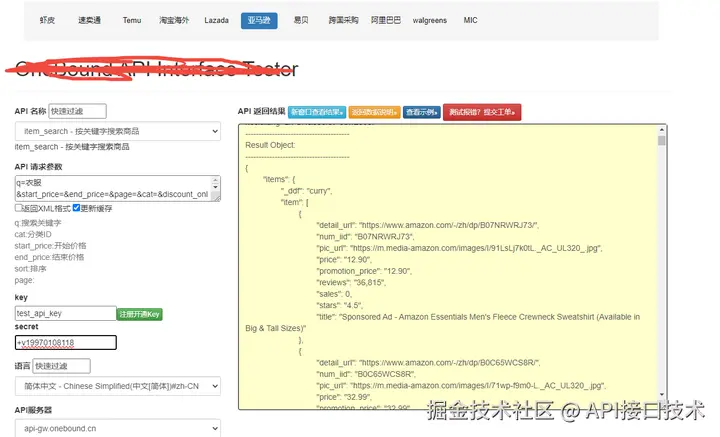Viewport: 720px width, 437px height.
Task: Select the active 亚马逊 tab
Action: [x=259, y=21]
